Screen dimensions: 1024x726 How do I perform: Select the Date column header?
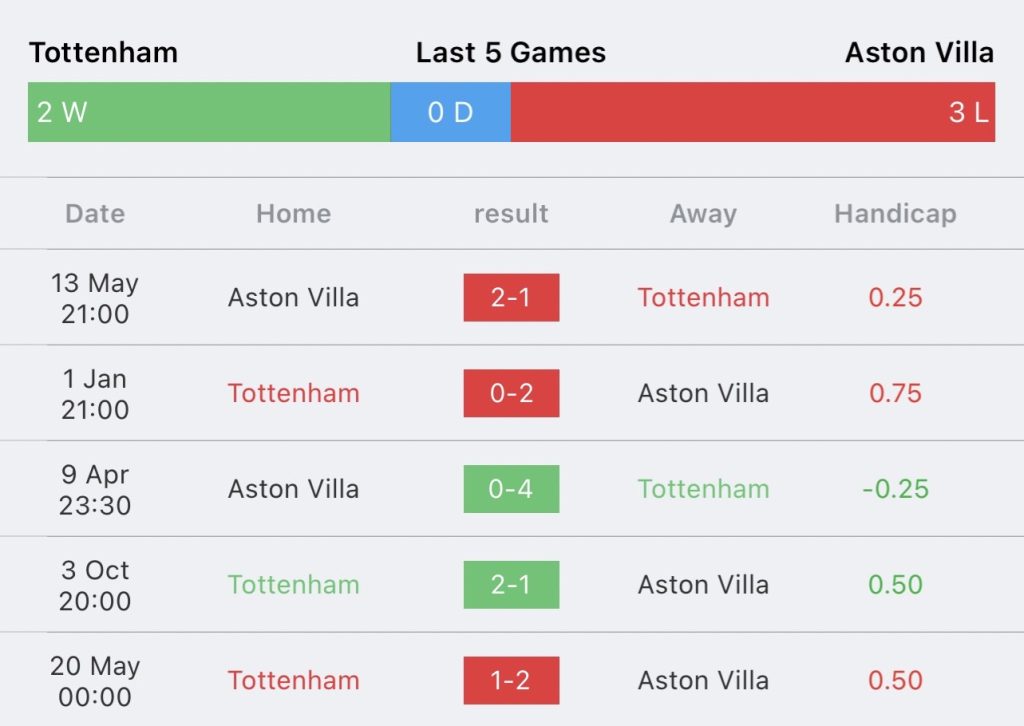tap(95, 213)
